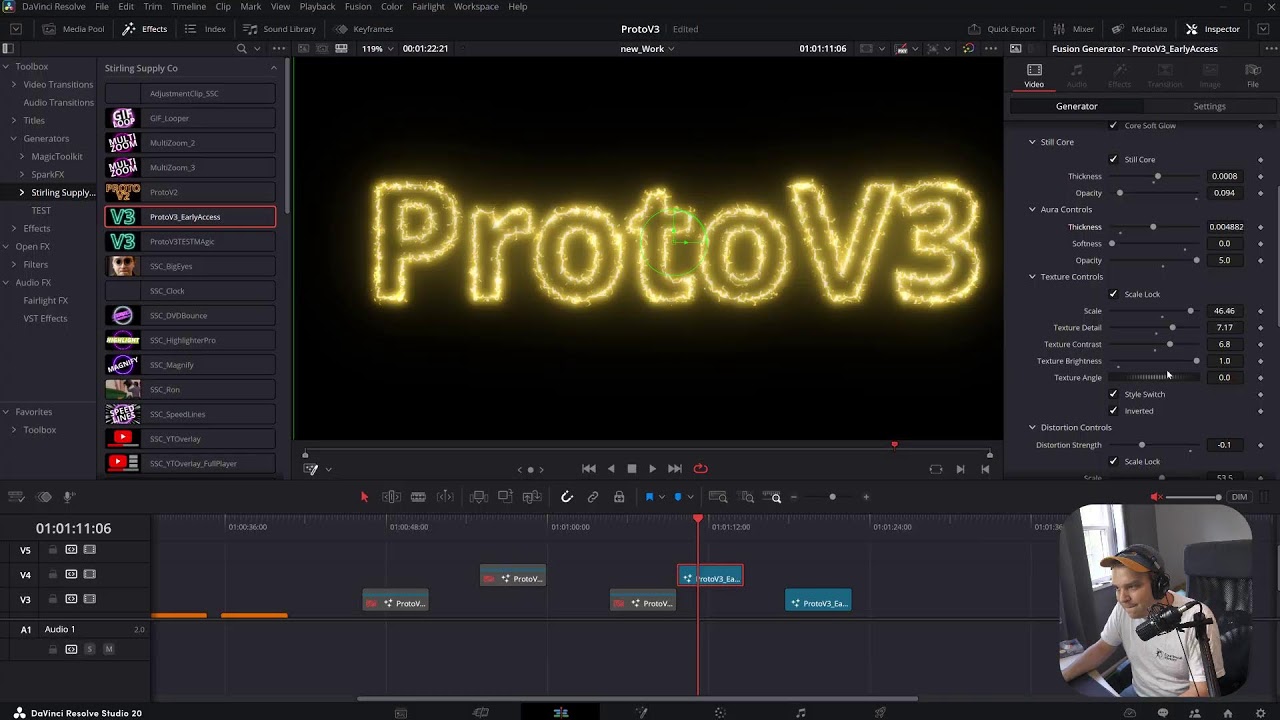Collapse the Stirling Supply Co effects list

tap(273, 68)
